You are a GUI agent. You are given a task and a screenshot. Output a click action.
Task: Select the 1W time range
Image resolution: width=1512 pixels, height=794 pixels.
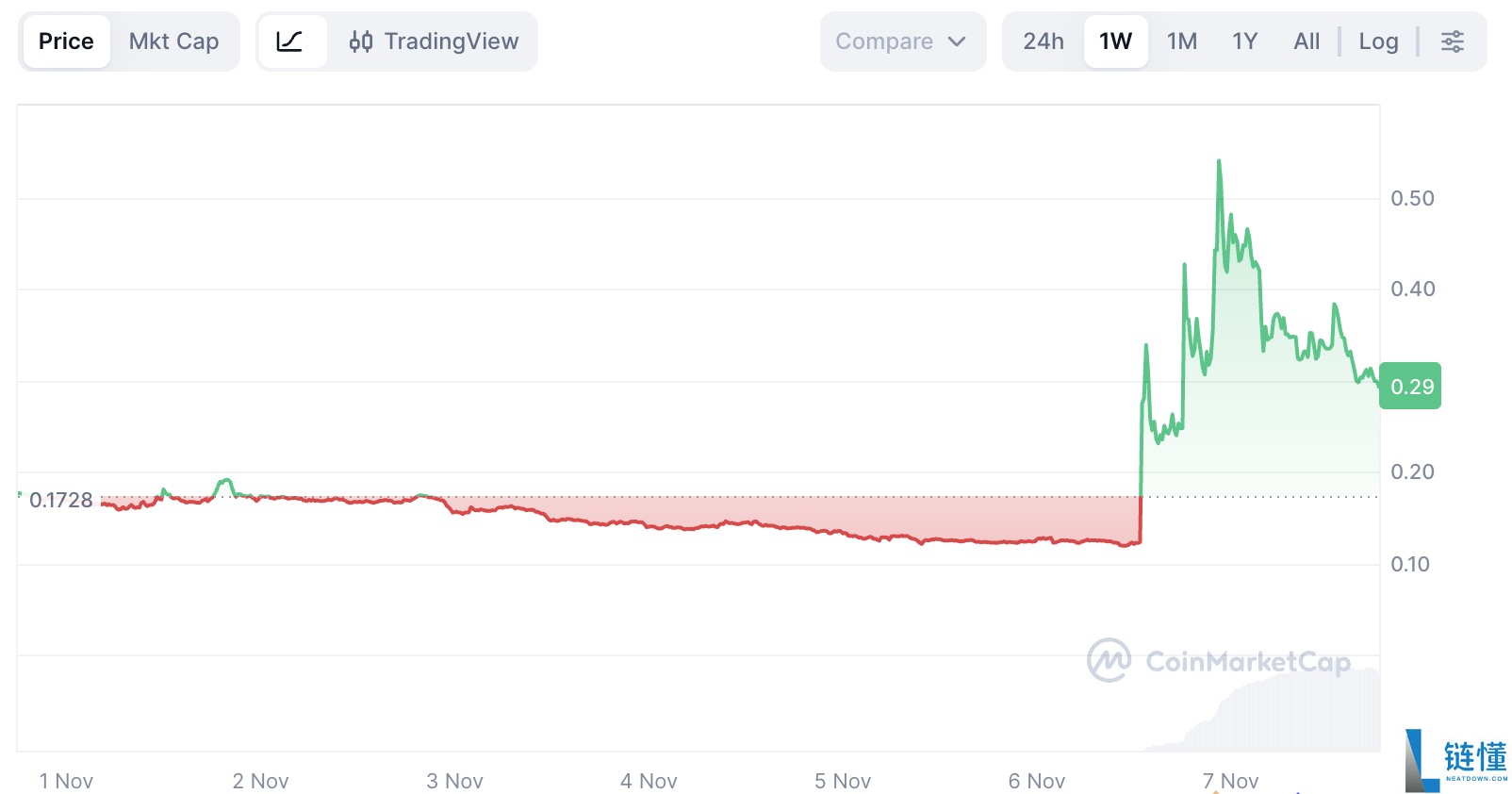1115,41
